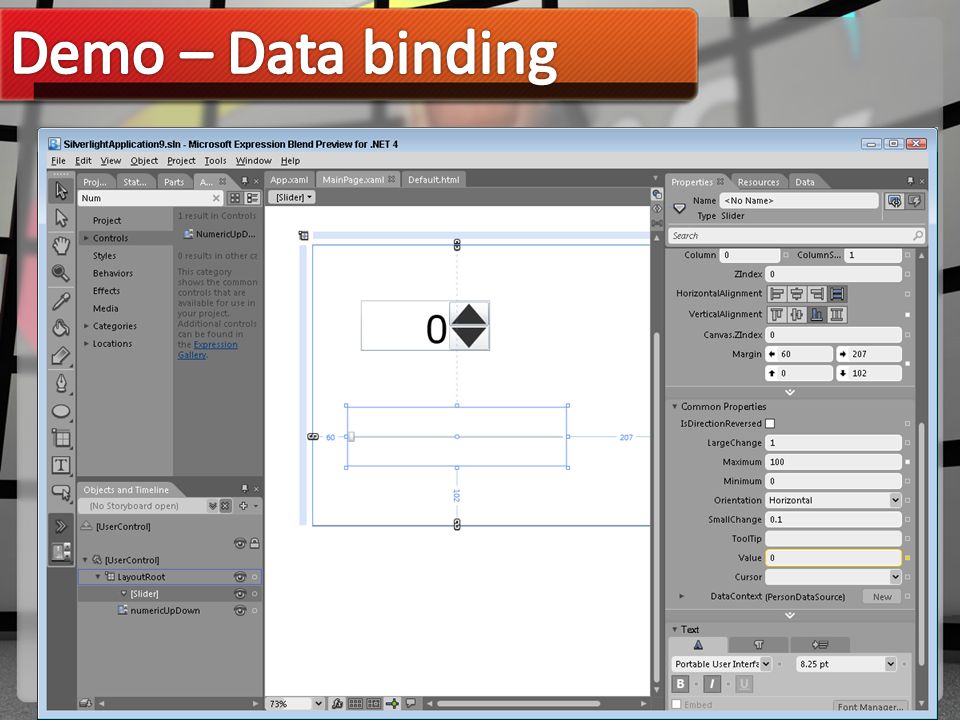Open the Object menu

144,161
